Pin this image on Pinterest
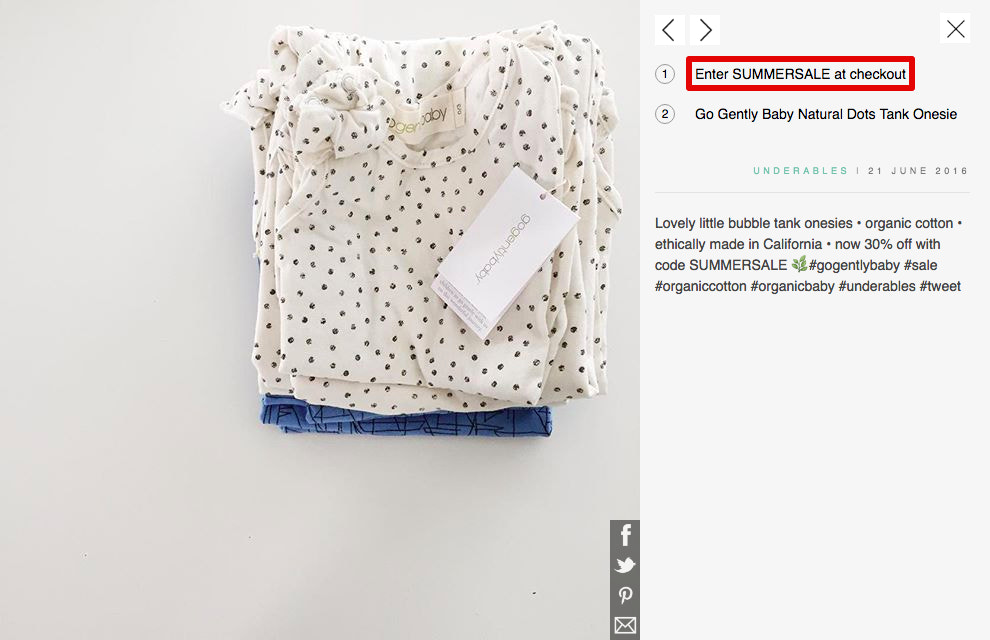Viewport: 990px width, 640px height. click(625, 596)
